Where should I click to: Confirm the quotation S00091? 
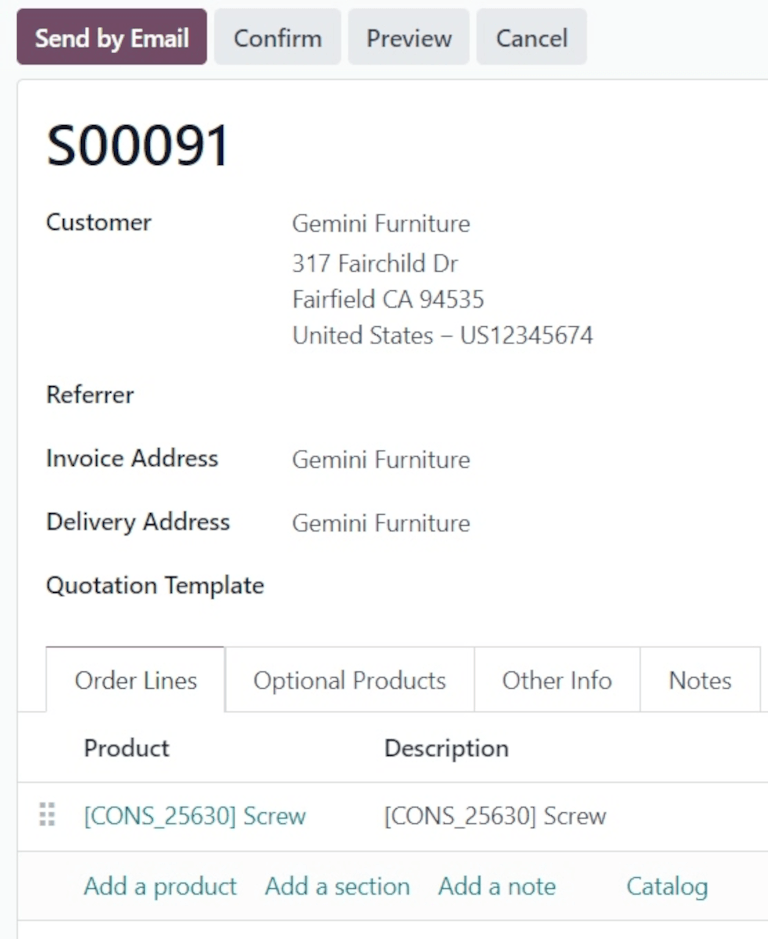tap(277, 37)
